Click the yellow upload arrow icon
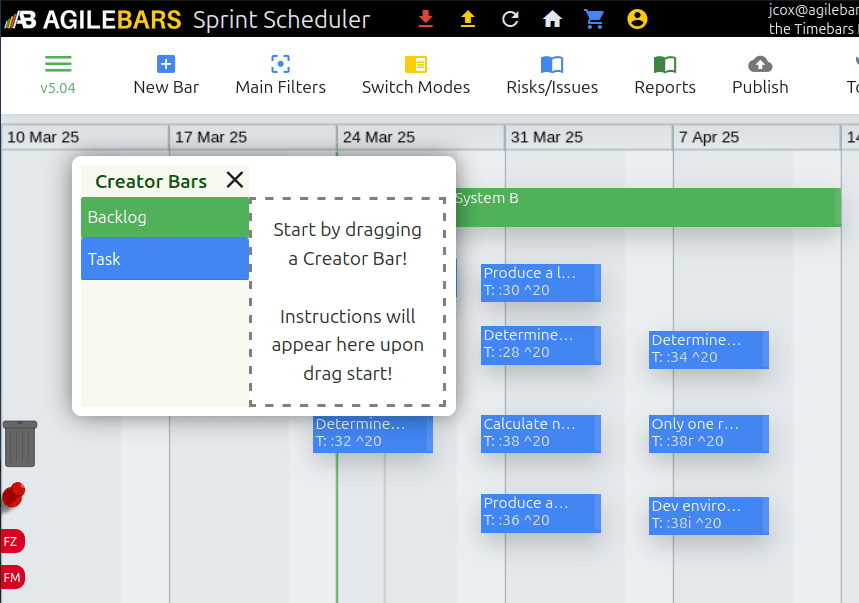 click(467, 19)
